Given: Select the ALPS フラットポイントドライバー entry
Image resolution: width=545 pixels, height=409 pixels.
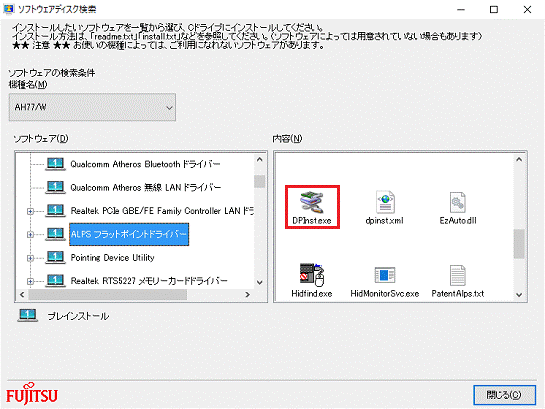Looking at the screenshot, I should coord(129,234).
